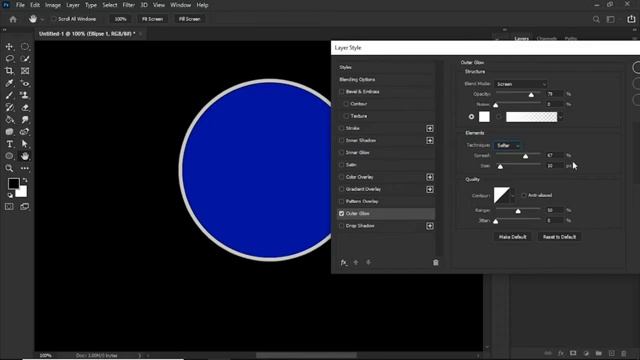Screen dimensions: 640x360
Task: Open Technique Softer dropdown
Action: (x=507, y=145)
